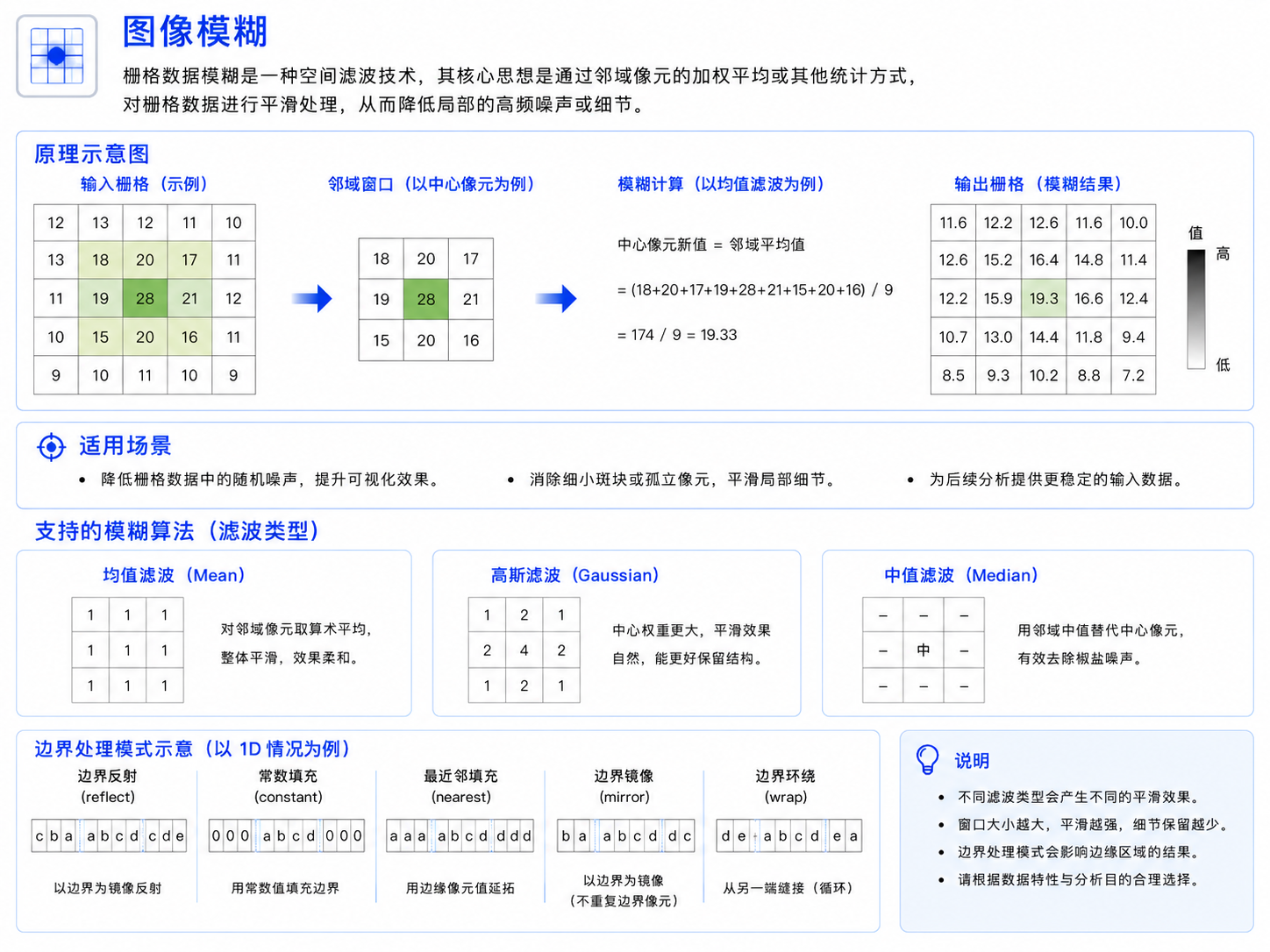Click the 边界环绕 (wrap) label

(786, 786)
